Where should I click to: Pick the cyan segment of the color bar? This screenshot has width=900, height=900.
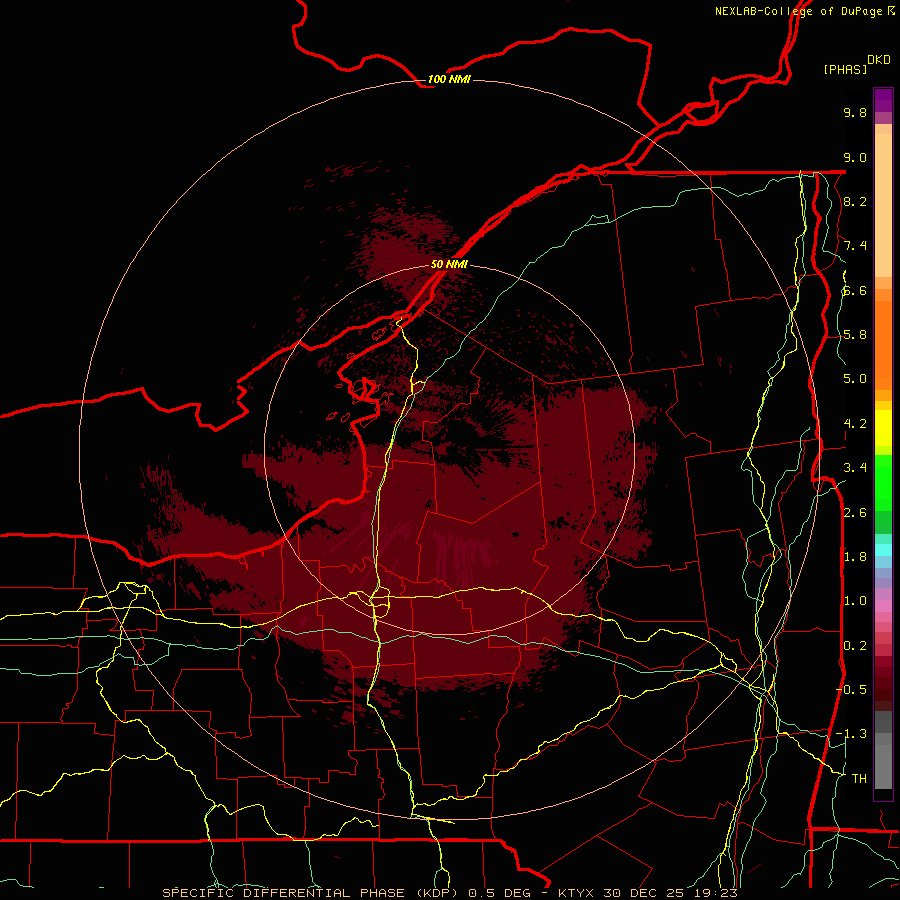(883, 550)
